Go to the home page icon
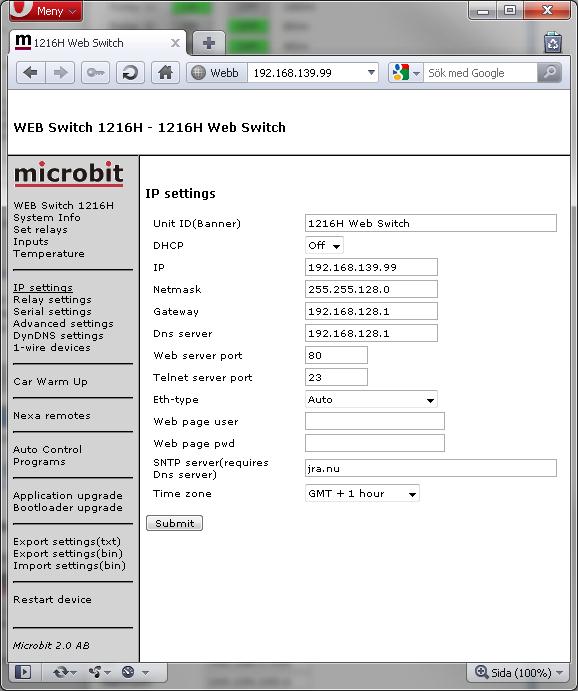Image resolution: width=578 pixels, height=691 pixels. tap(165, 73)
